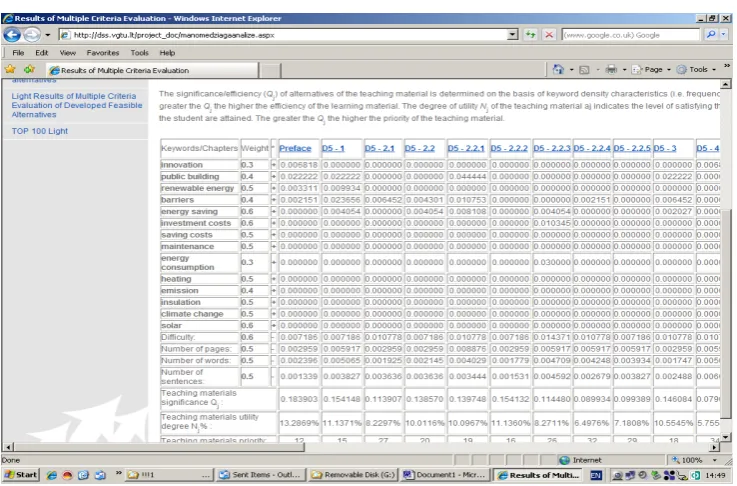
Task: Expand the address bar history dropdown
Action: coord(513,35)
